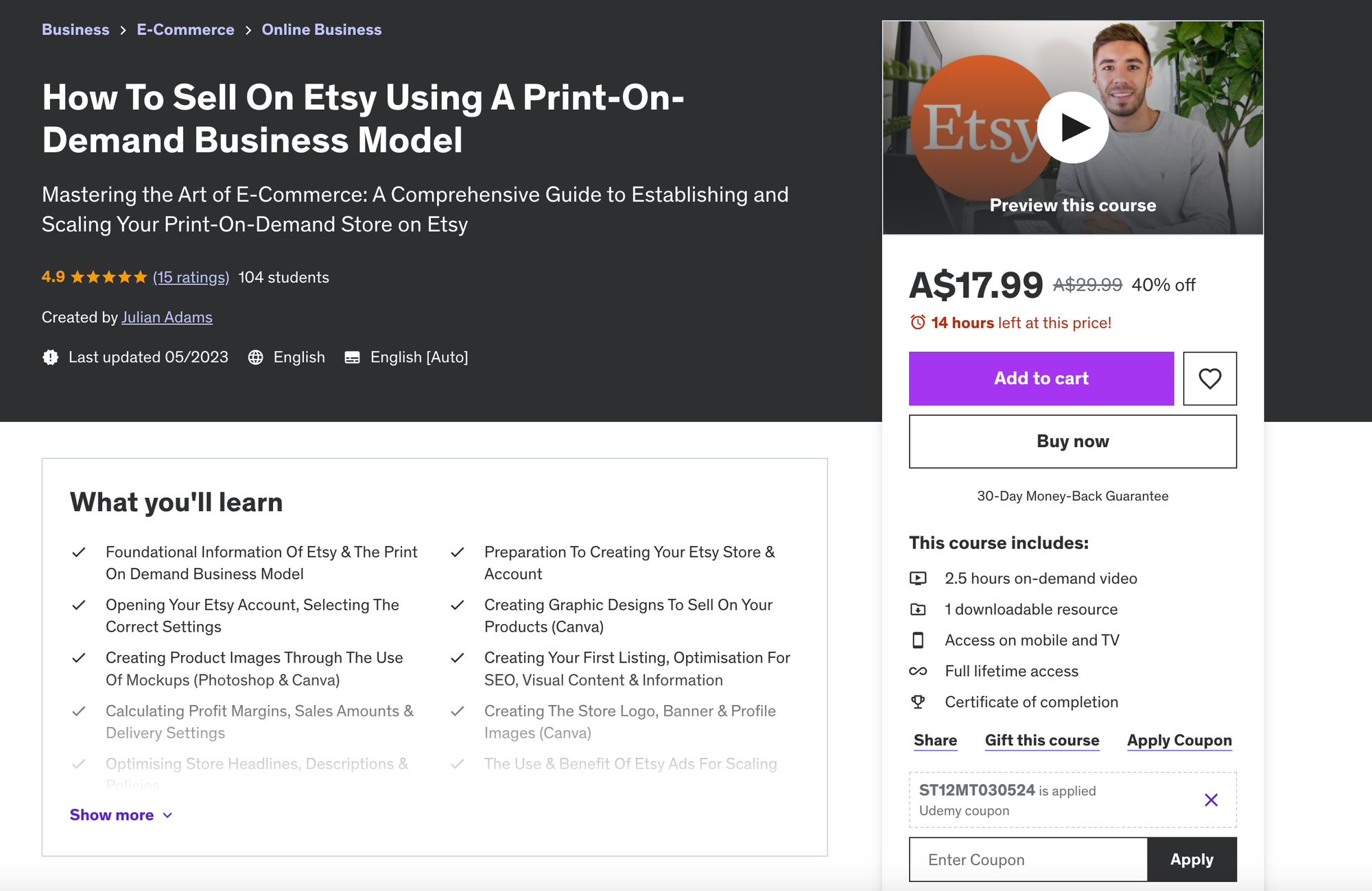
Task: Add course to wishlist heart icon
Action: [x=1209, y=379]
